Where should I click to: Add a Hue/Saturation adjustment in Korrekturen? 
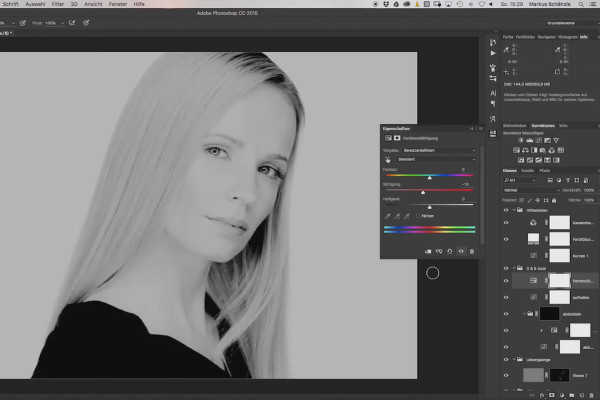click(x=517, y=150)
